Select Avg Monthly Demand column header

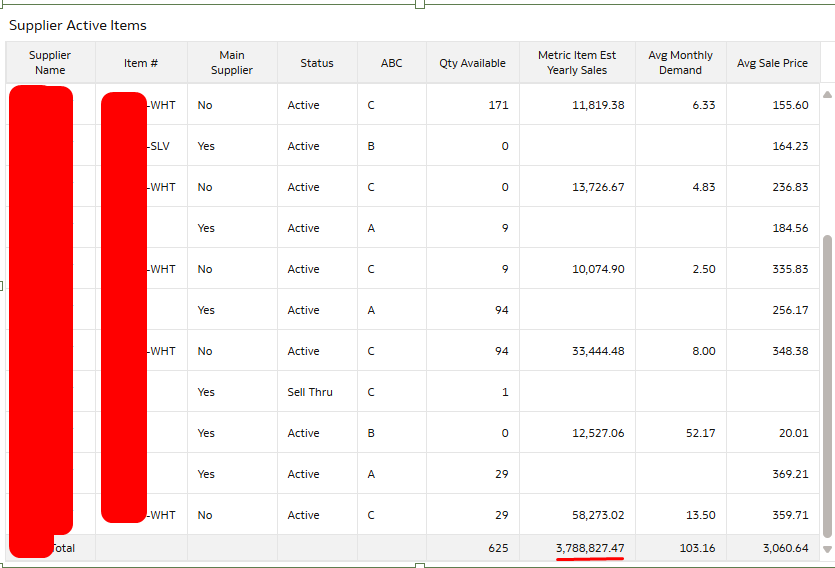680,63
